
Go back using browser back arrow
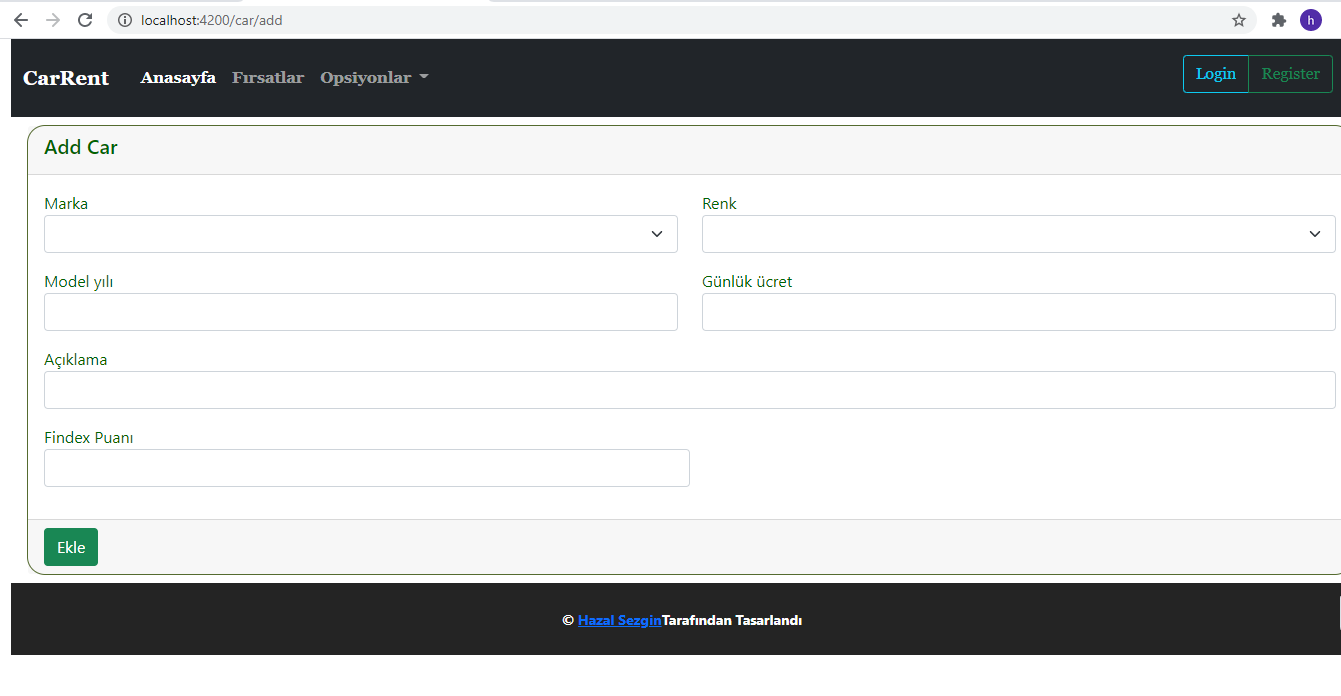point(21,20)
